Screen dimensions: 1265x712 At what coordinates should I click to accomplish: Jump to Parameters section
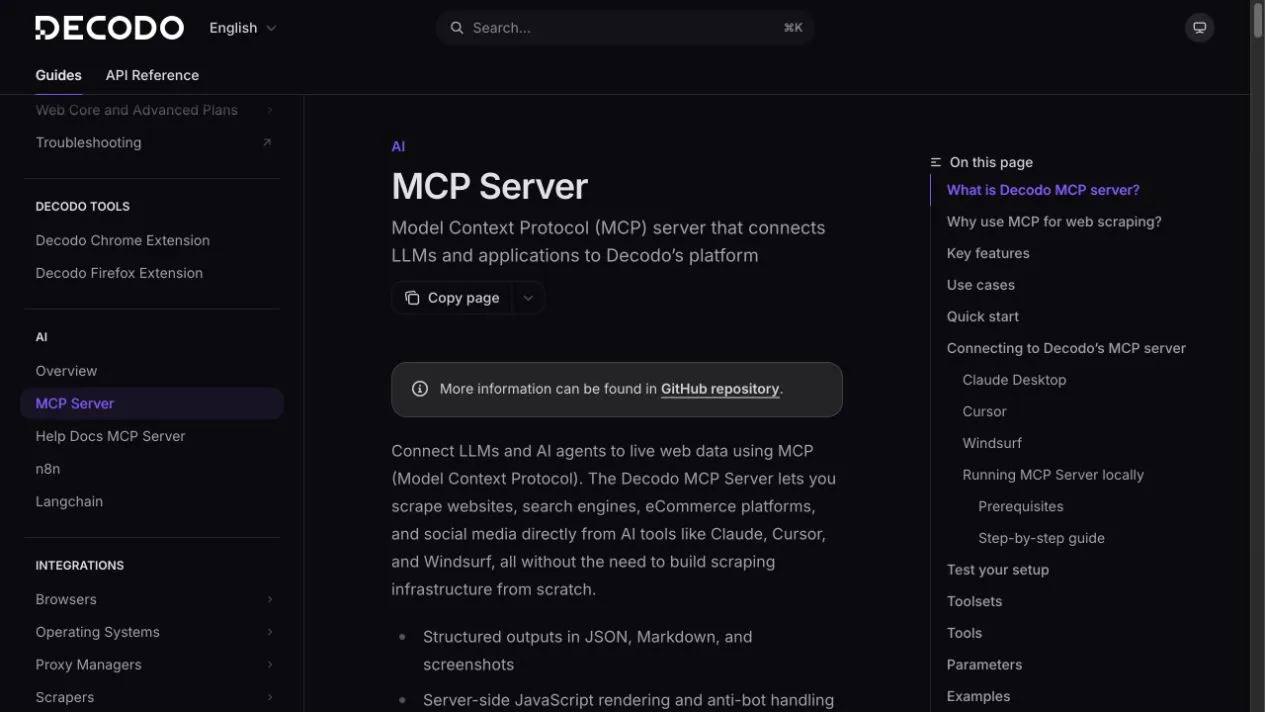click(984, 664)
